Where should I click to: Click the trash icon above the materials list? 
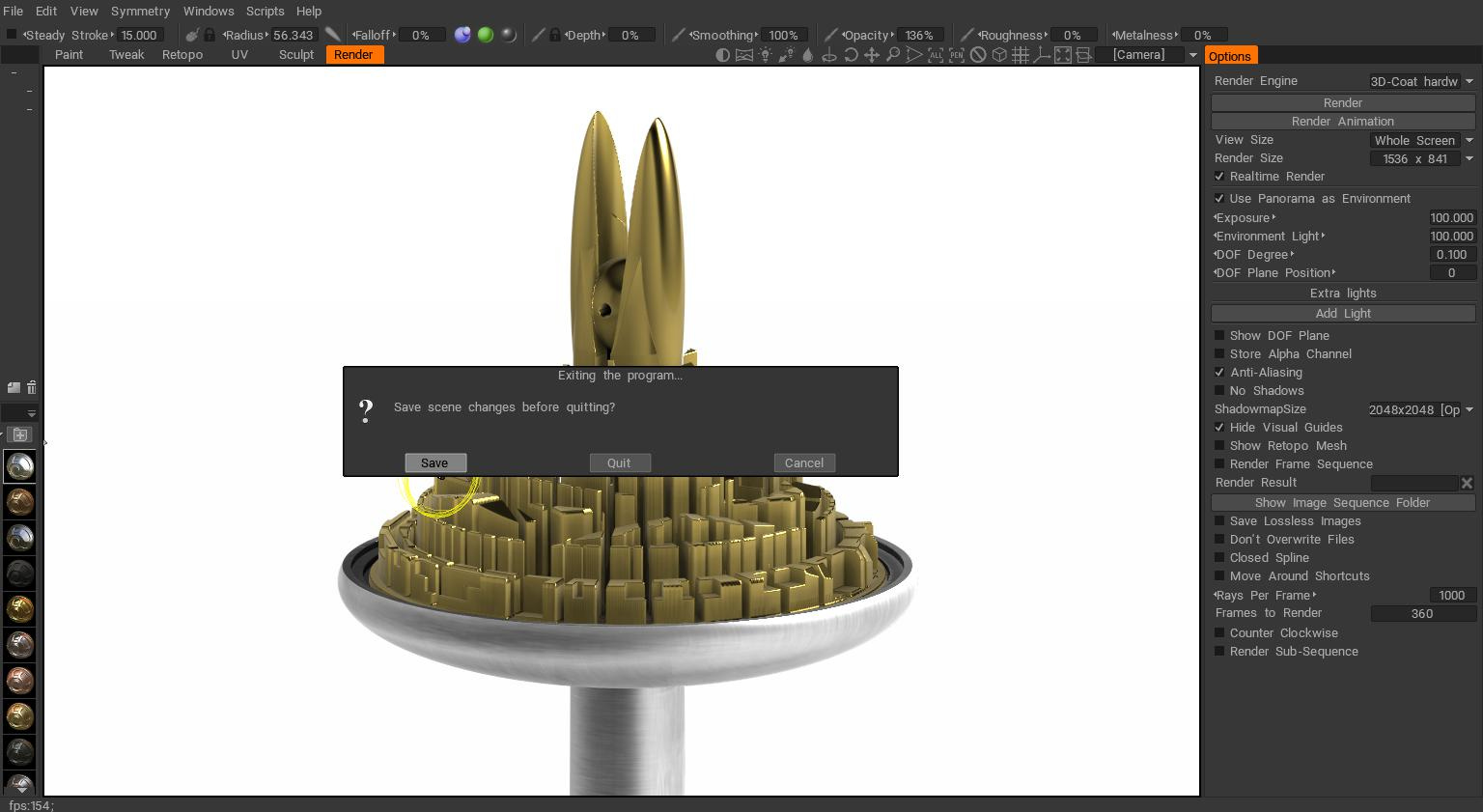click(31, 387)
